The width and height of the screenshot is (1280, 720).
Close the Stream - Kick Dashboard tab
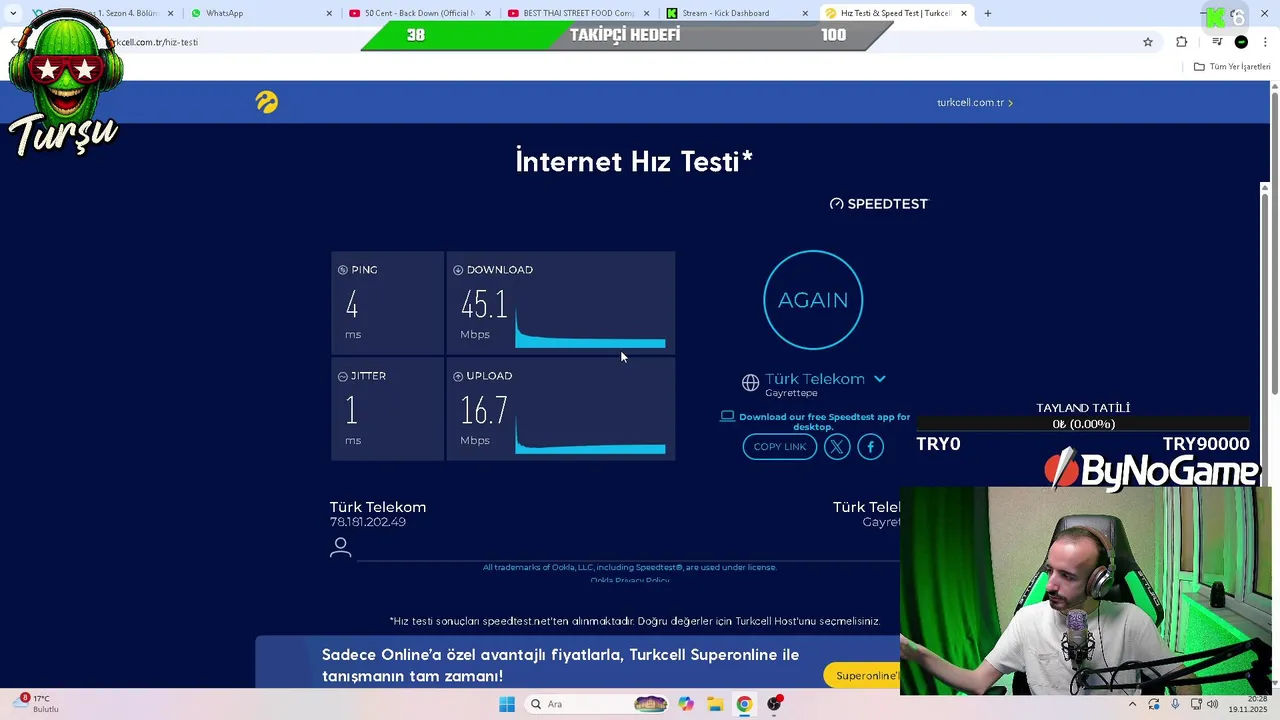tap(805, 13)
